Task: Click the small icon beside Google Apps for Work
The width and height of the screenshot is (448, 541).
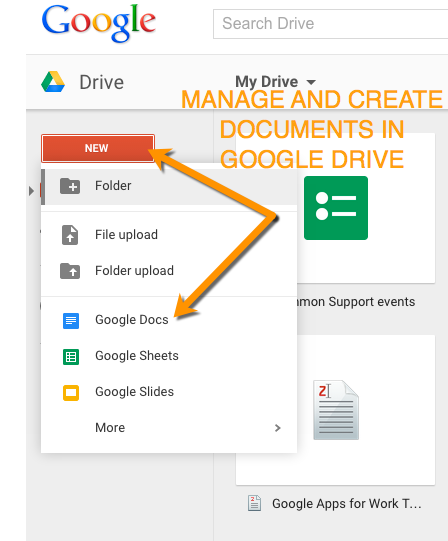Action: (x=254, y=503)
